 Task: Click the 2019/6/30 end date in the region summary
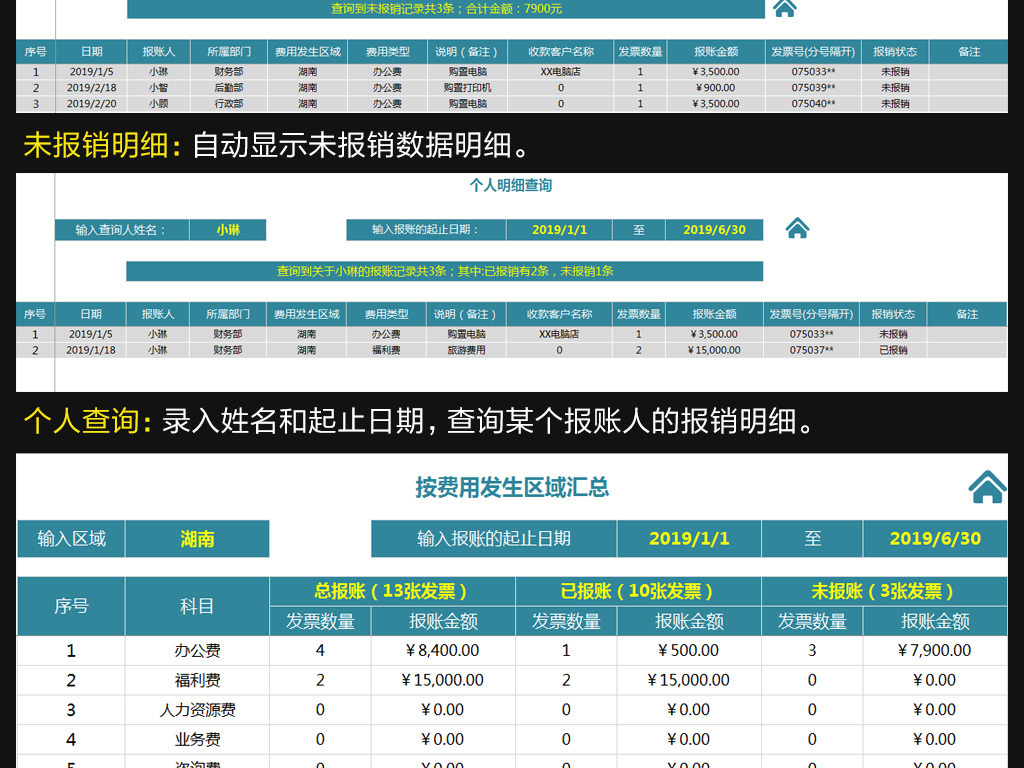[x=935, y=539]
